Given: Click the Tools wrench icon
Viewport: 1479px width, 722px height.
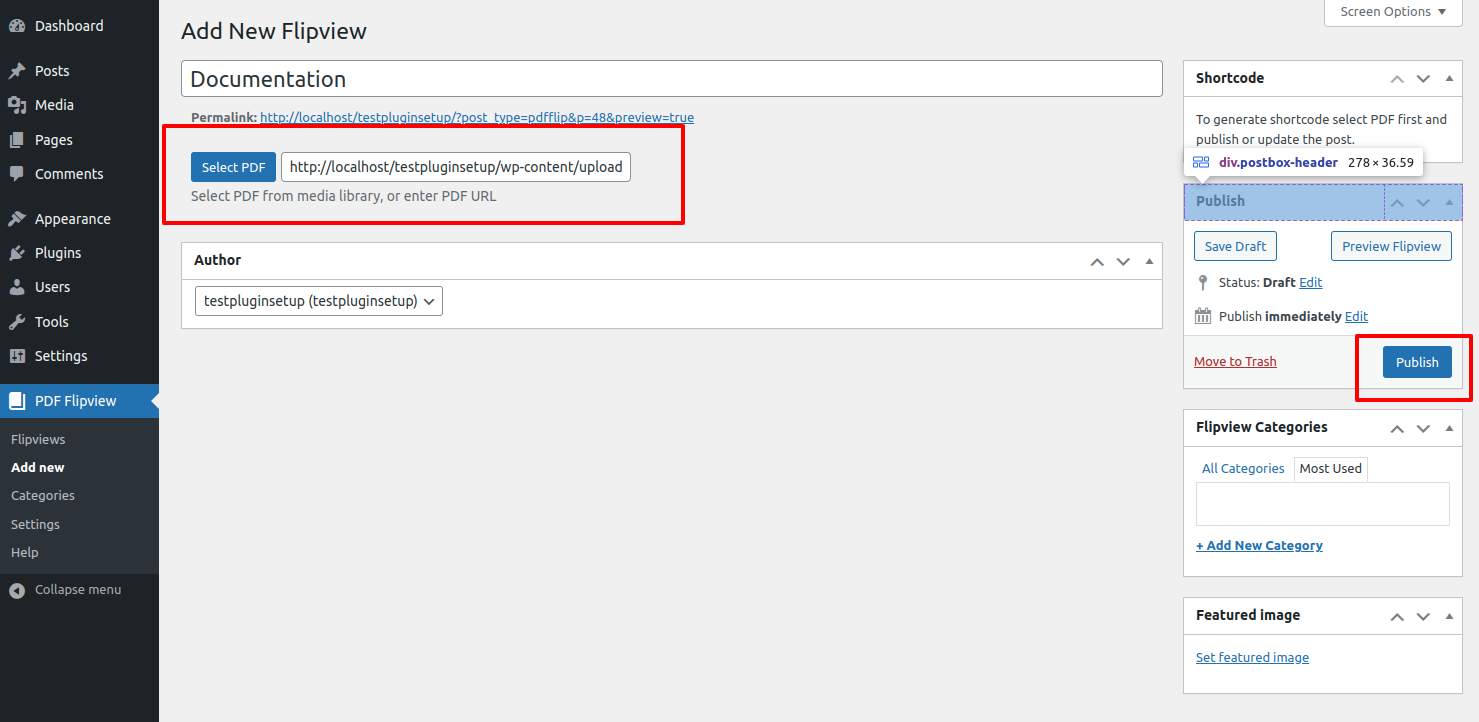Looking at the screenshot, I should 17,322.
